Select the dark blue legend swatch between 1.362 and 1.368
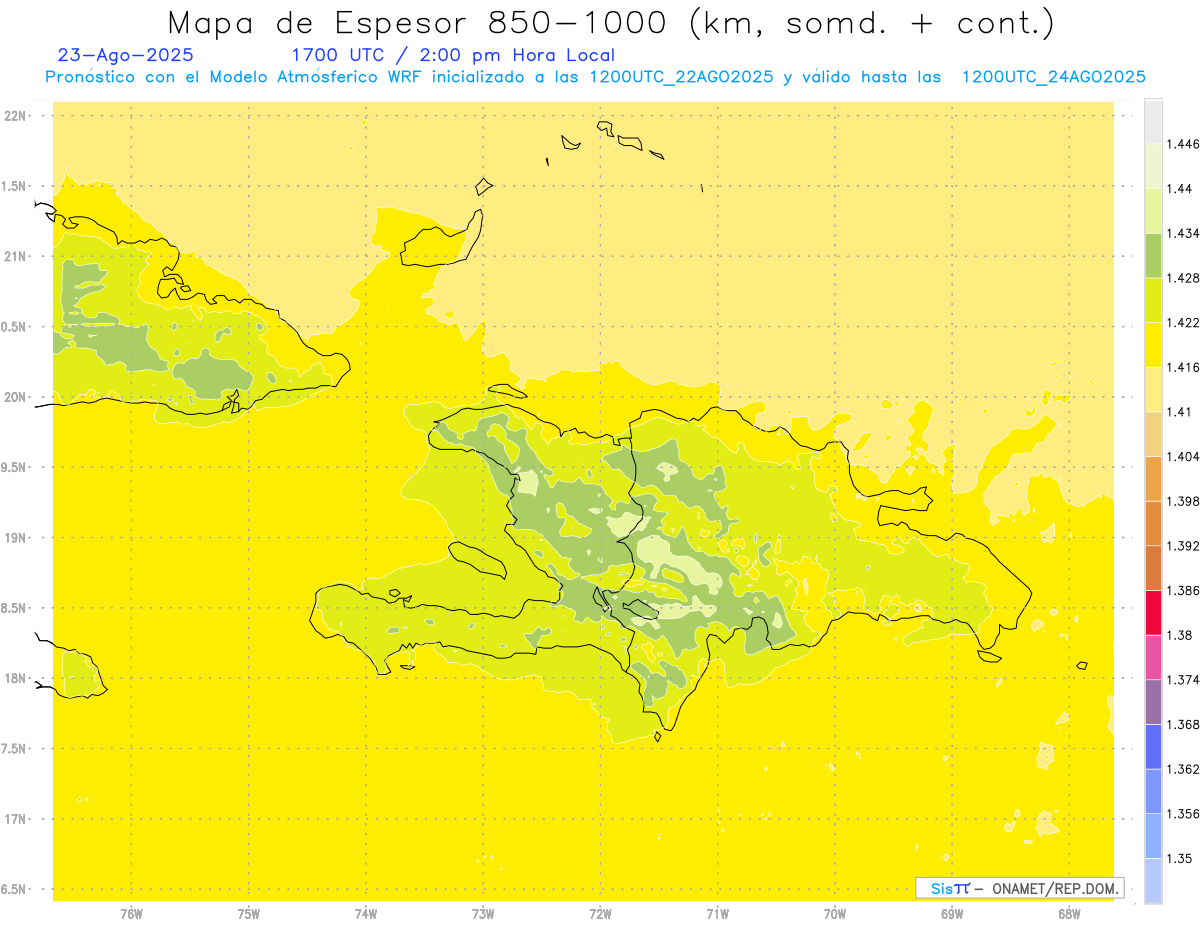Screen dimensions: 1200x927 (1153, 746)
